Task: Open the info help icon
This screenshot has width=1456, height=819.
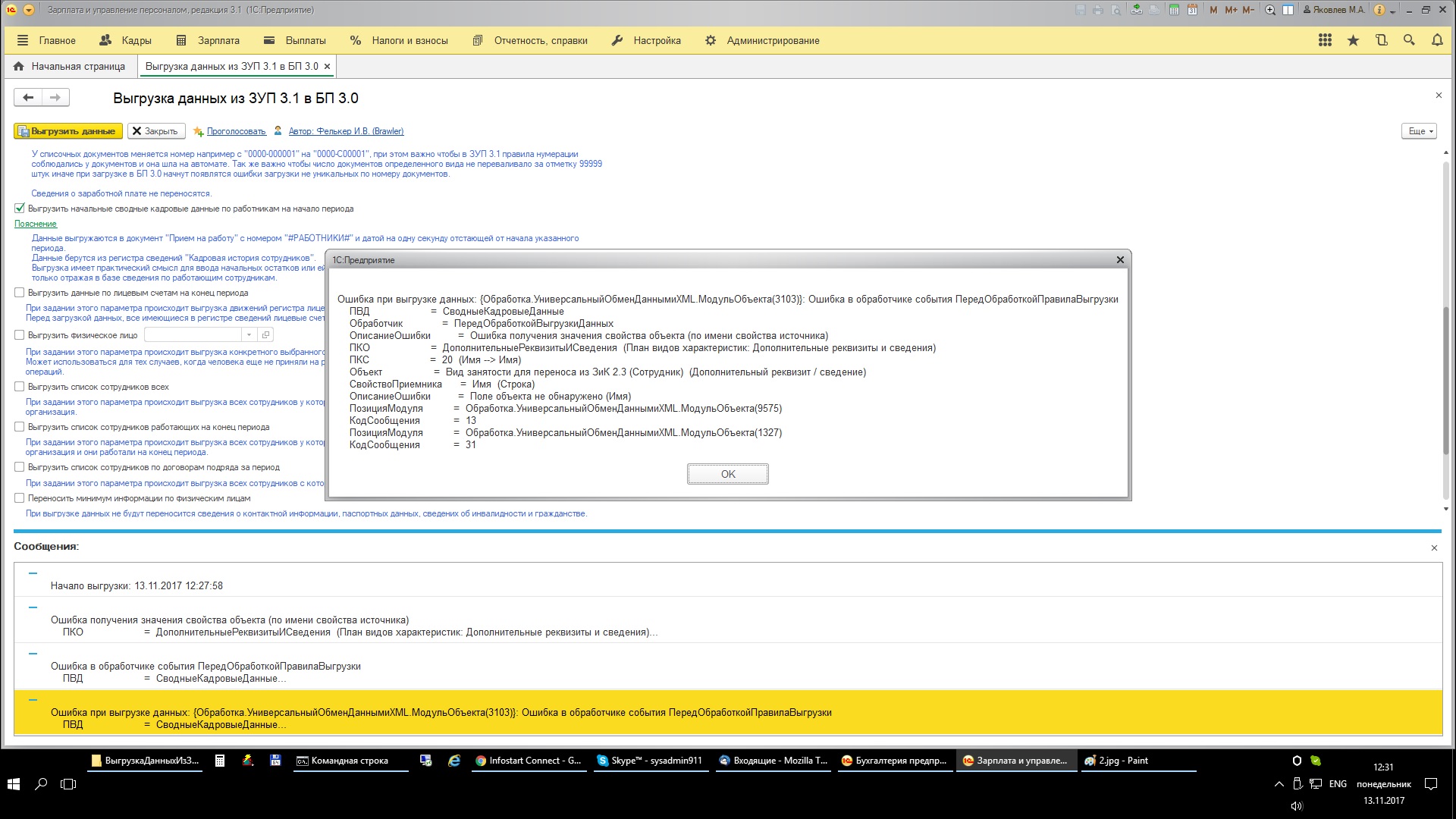Action: [1379, 10]
